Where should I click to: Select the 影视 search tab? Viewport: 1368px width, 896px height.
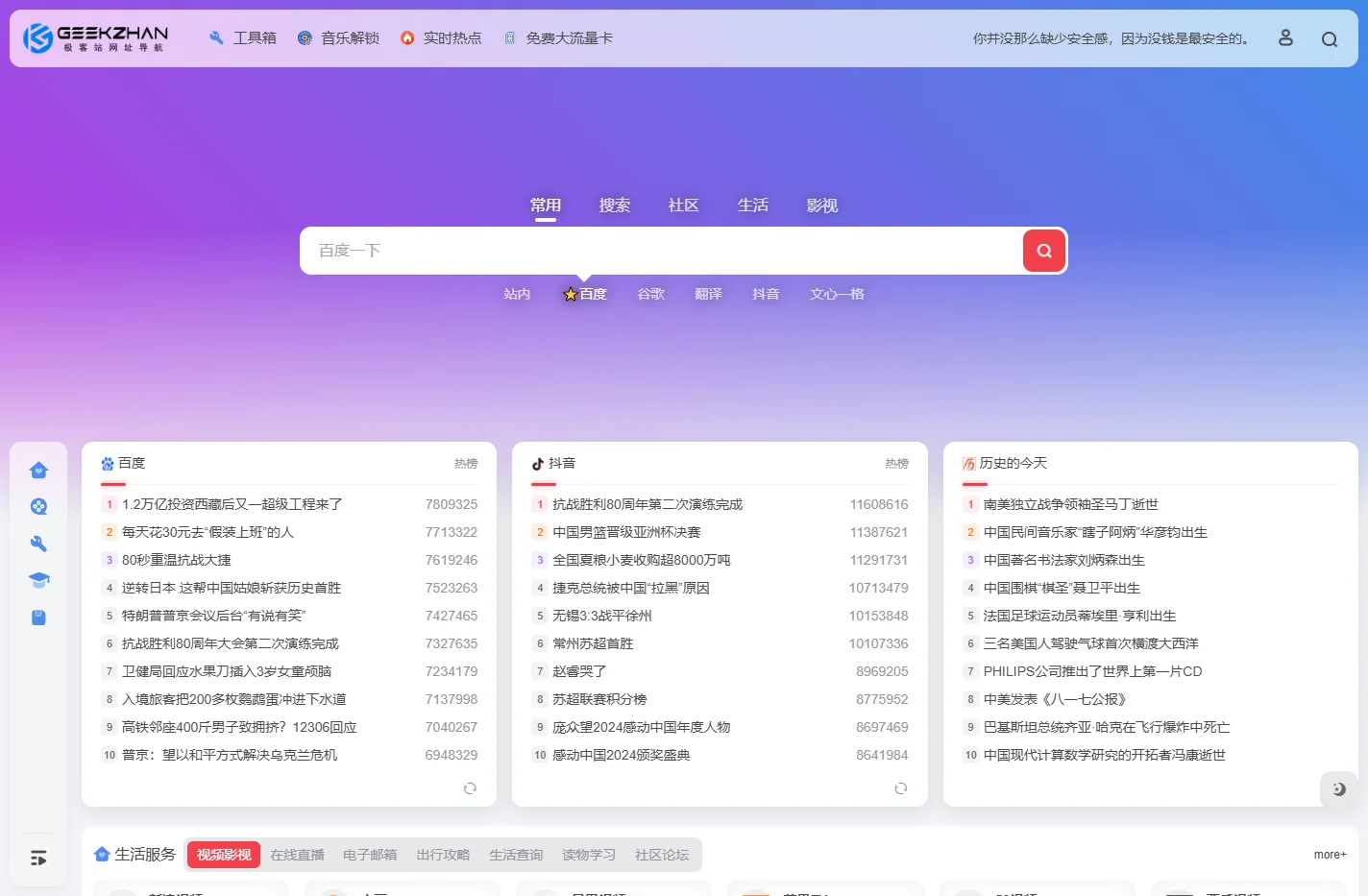(822, 206)
